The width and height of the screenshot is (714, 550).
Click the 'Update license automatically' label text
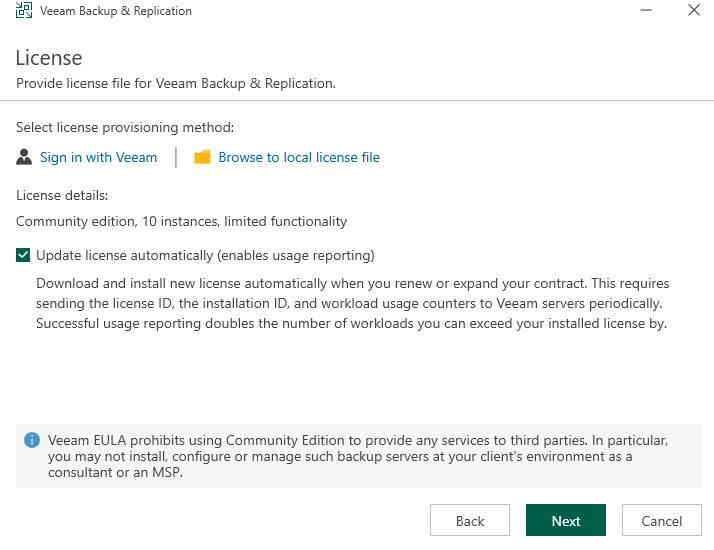pos(205,255)
